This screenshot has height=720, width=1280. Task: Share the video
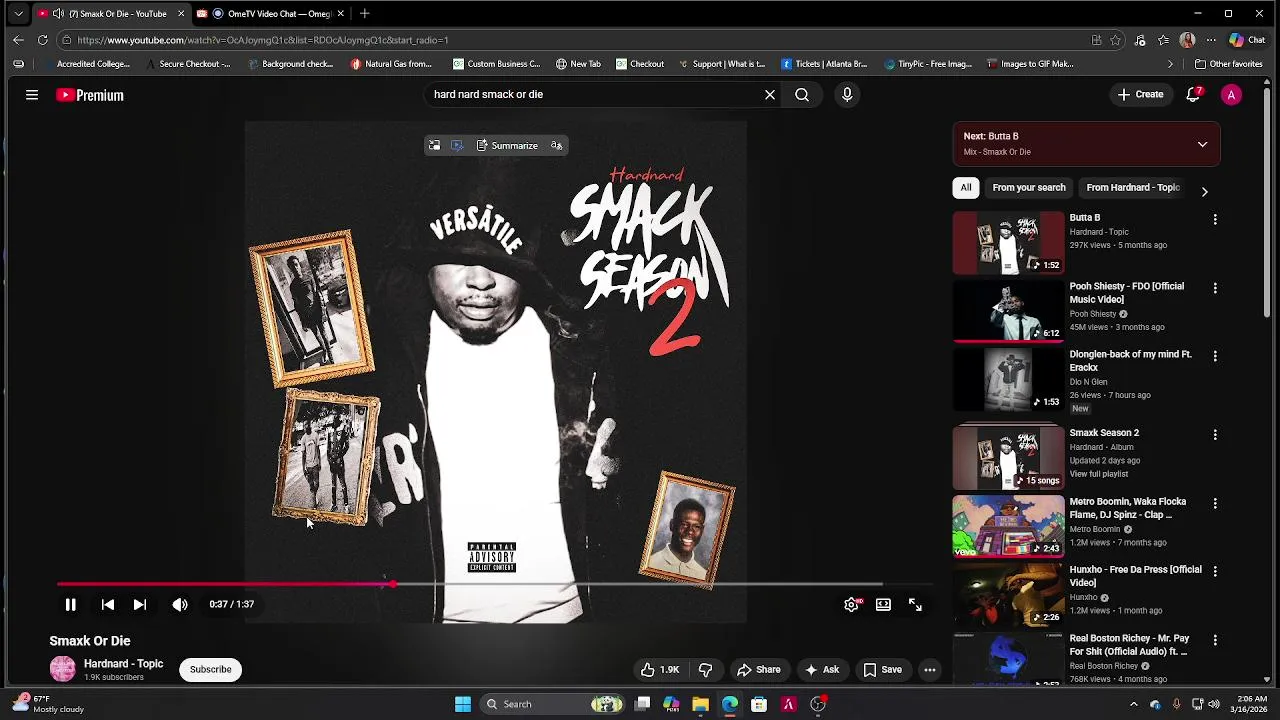[758, 670]
